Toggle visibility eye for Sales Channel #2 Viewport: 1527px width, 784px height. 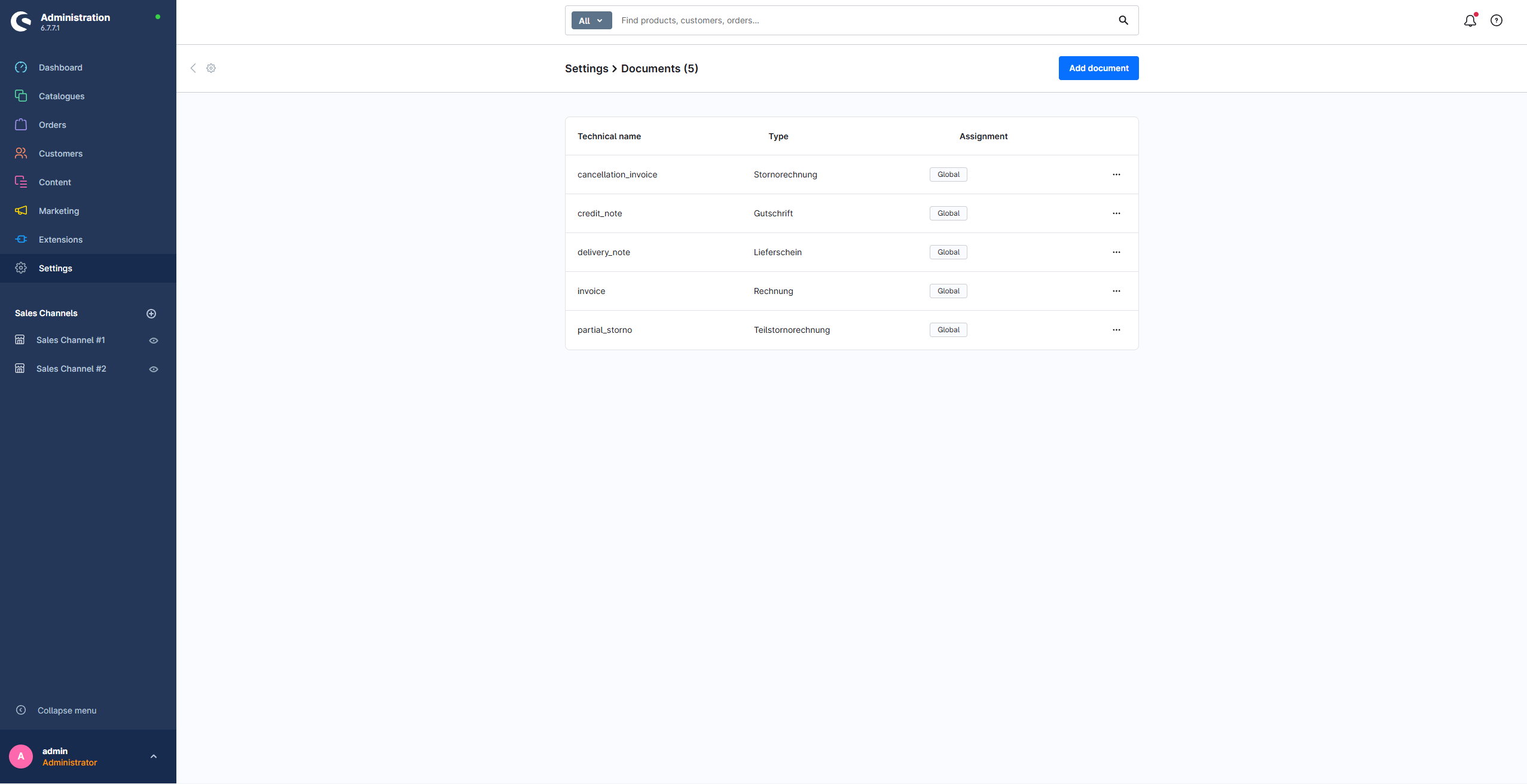(154, 369)
